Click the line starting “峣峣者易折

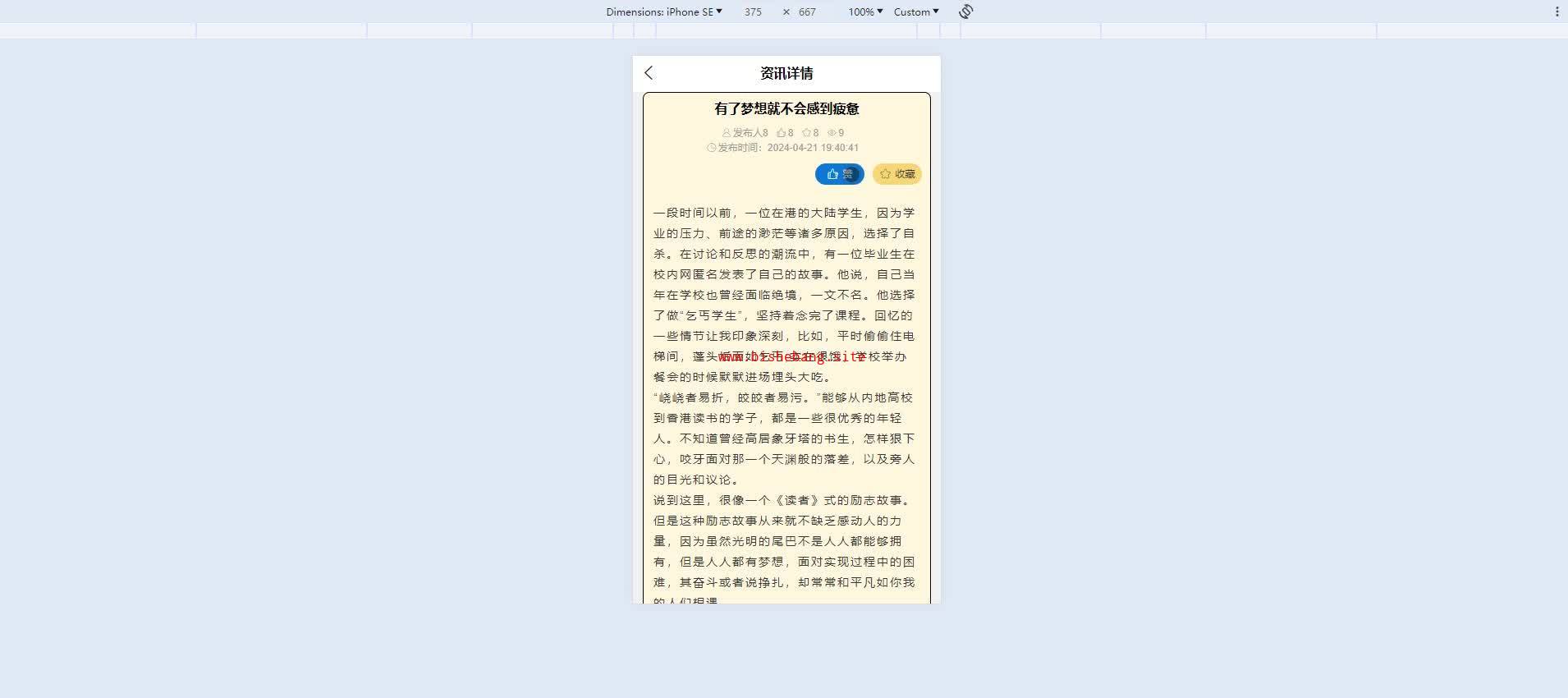pyautogui.click(x=783, y=397)
